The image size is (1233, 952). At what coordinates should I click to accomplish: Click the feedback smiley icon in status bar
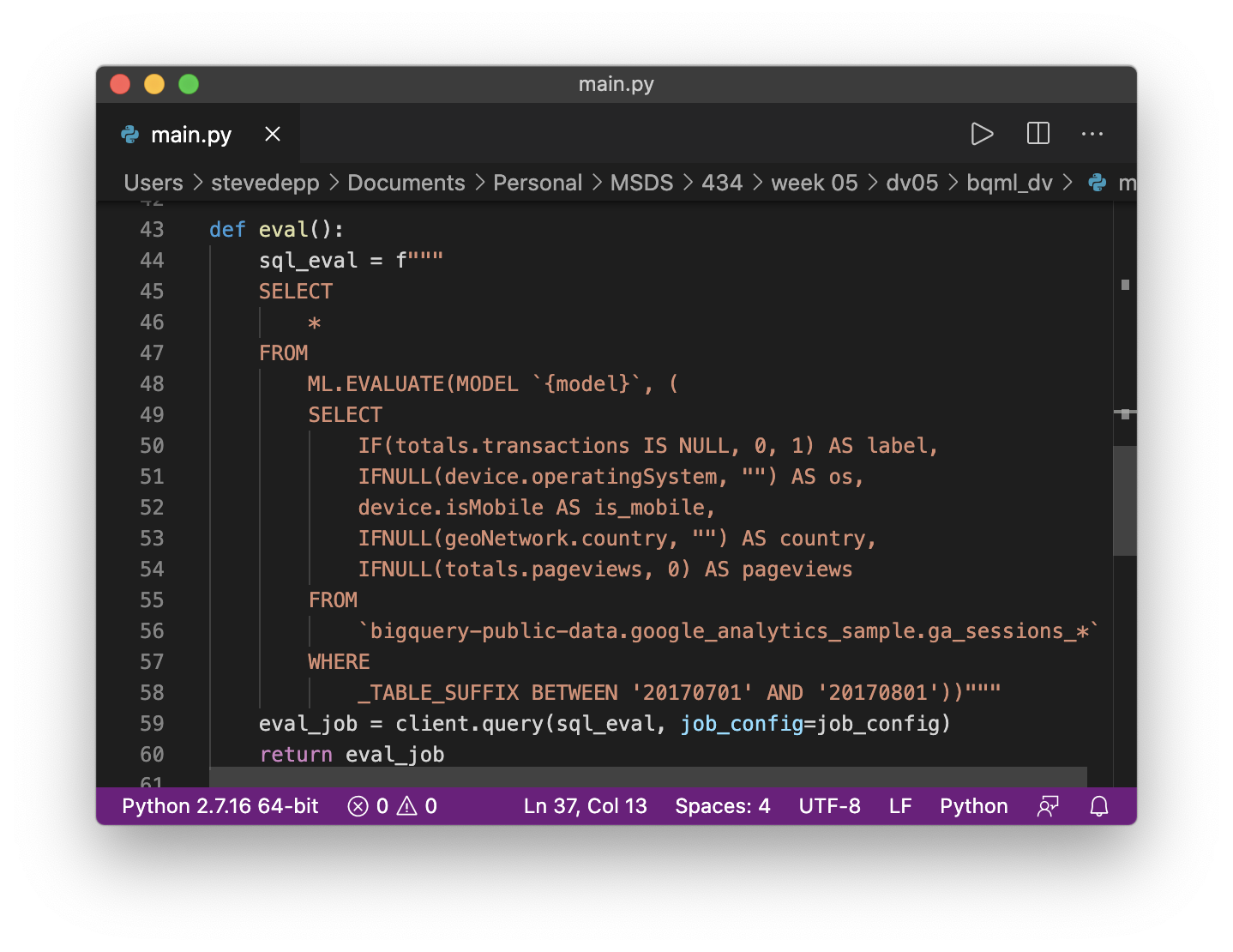point(1048,806)
